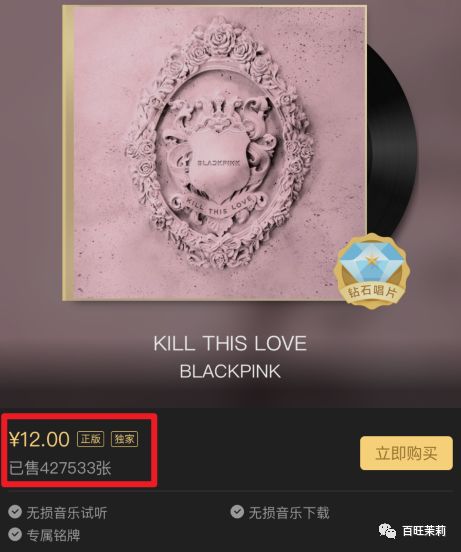The height and width of the screenshot is (552, 461).
Task: Click the 立即购买 buy now button
Action: (x=406, y=453)
